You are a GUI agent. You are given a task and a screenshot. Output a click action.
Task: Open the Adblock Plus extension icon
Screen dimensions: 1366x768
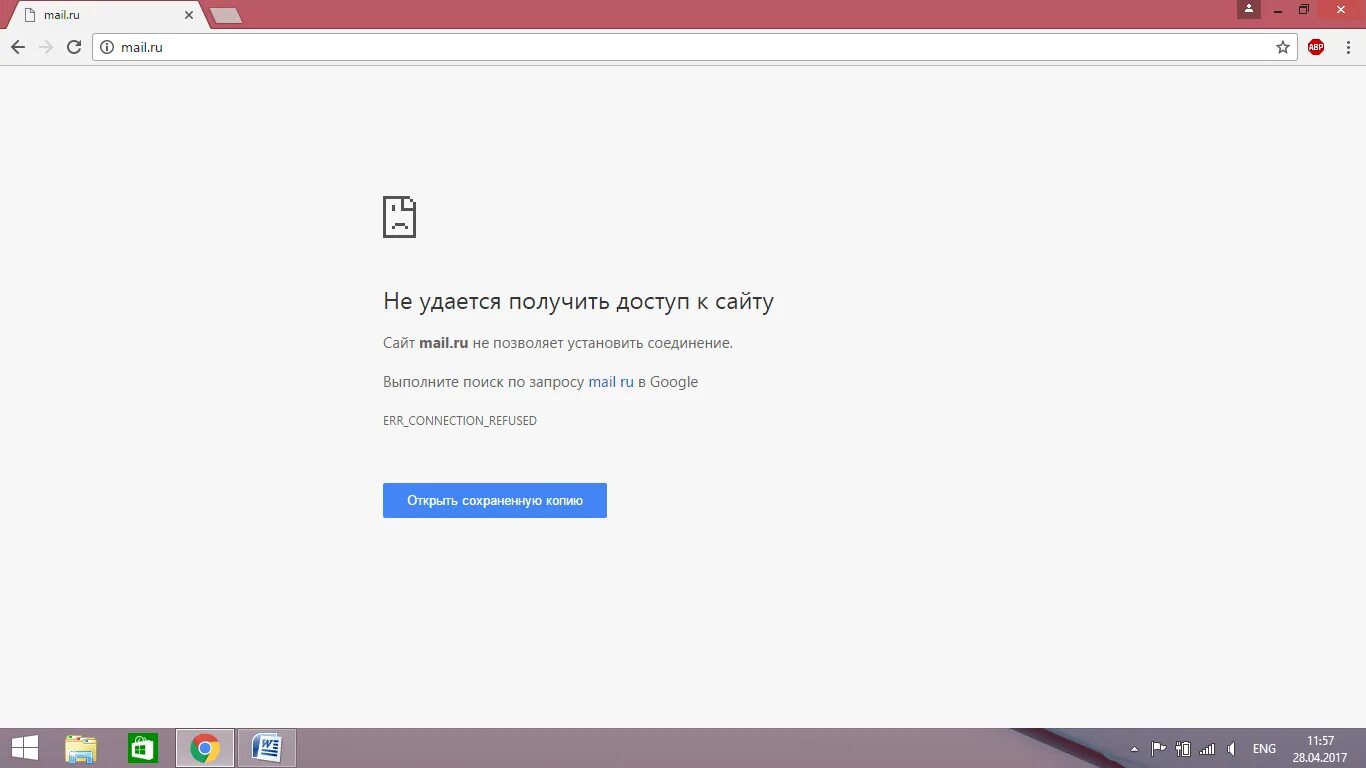click(1316, 47)
